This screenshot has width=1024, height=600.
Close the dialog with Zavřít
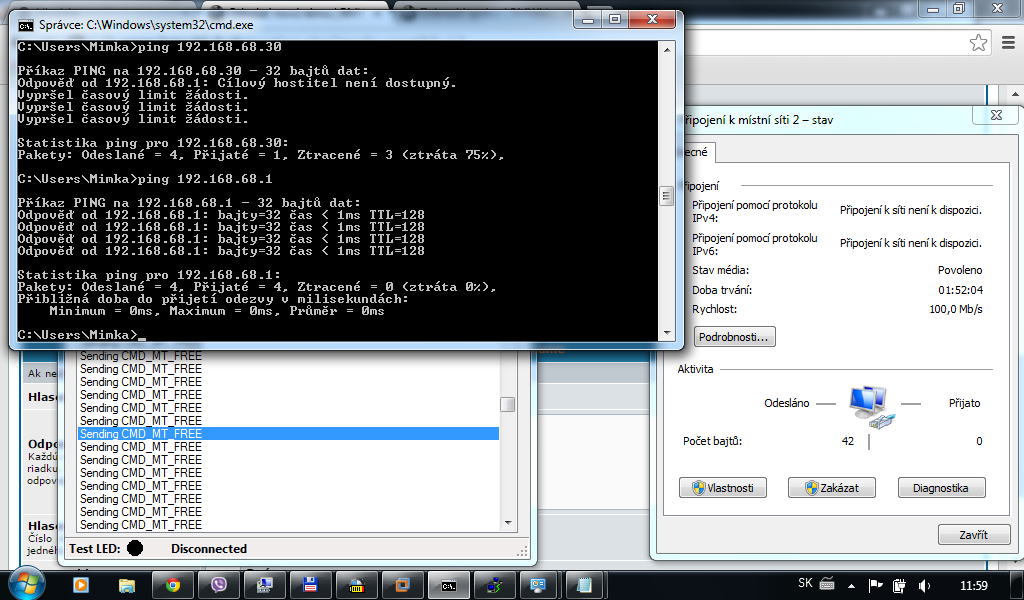(x=973, y=535)
